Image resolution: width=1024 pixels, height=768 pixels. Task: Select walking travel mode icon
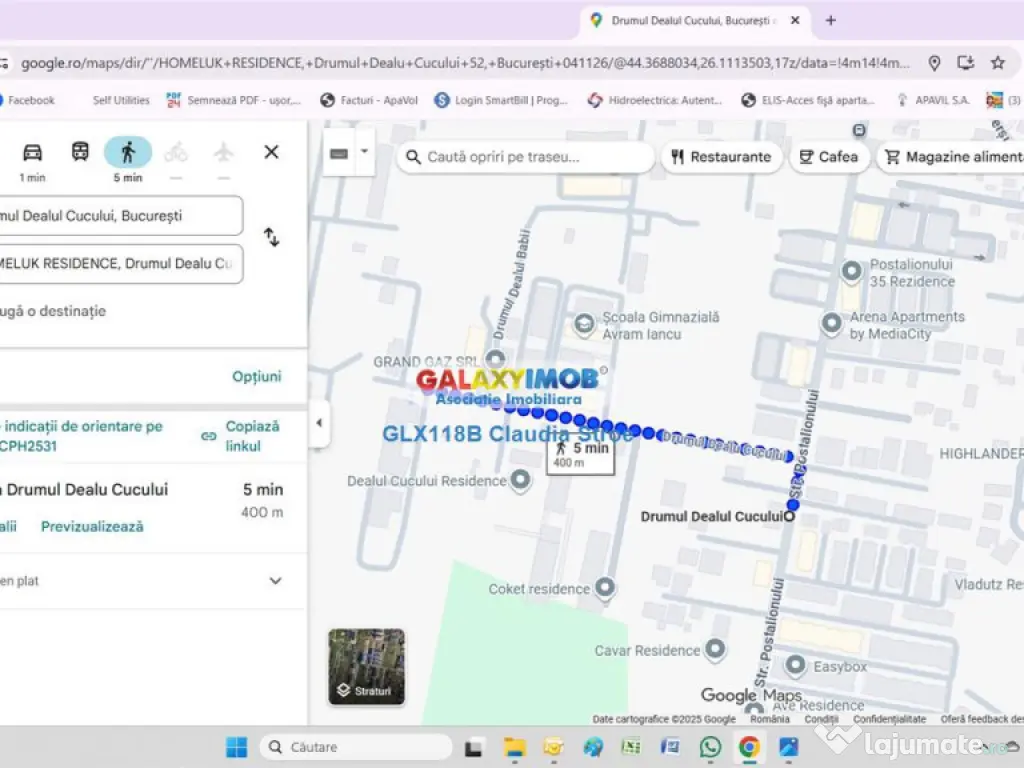128,152
